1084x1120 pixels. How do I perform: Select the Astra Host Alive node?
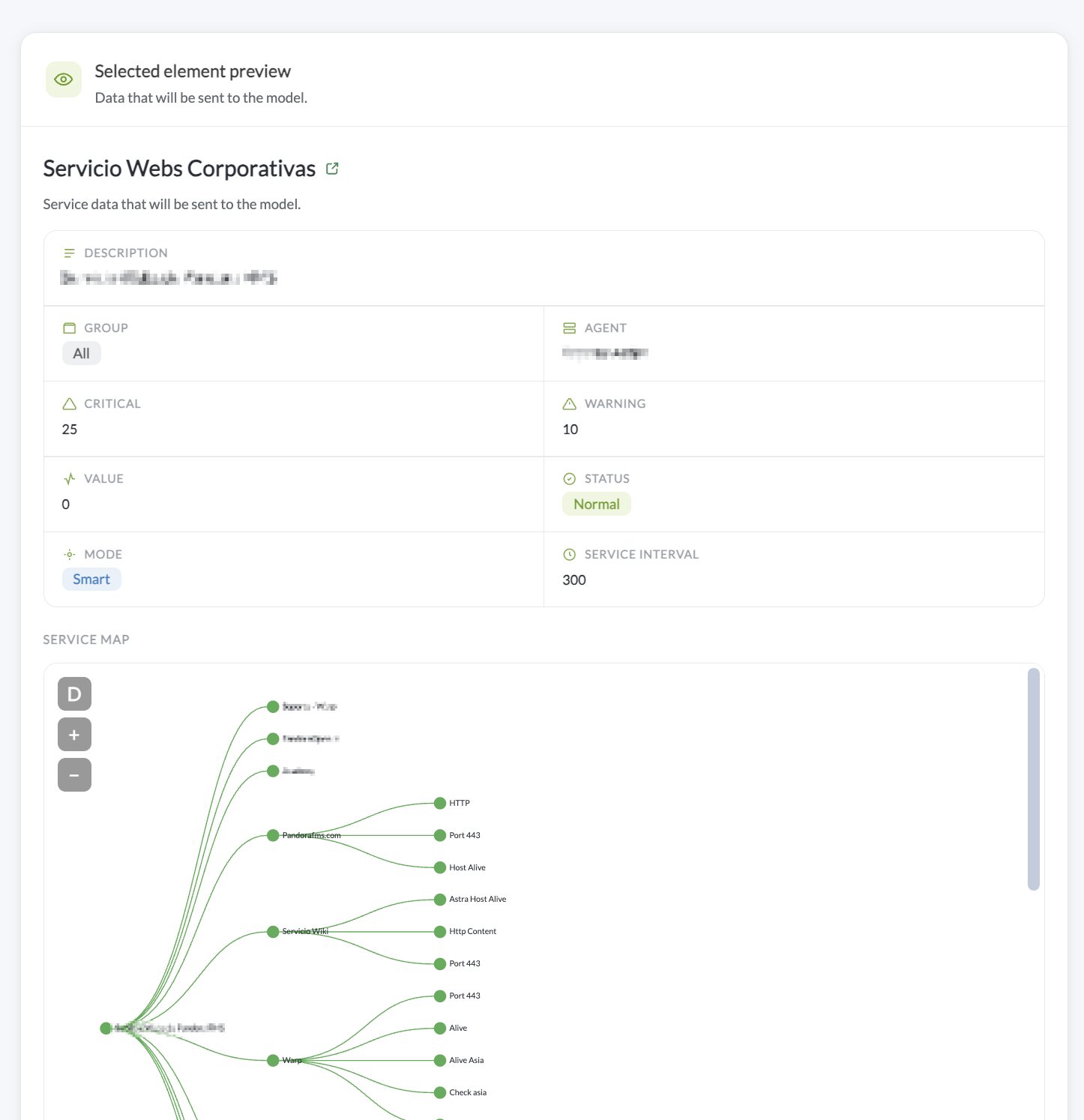pyautogui.click(x=440, y=900)
